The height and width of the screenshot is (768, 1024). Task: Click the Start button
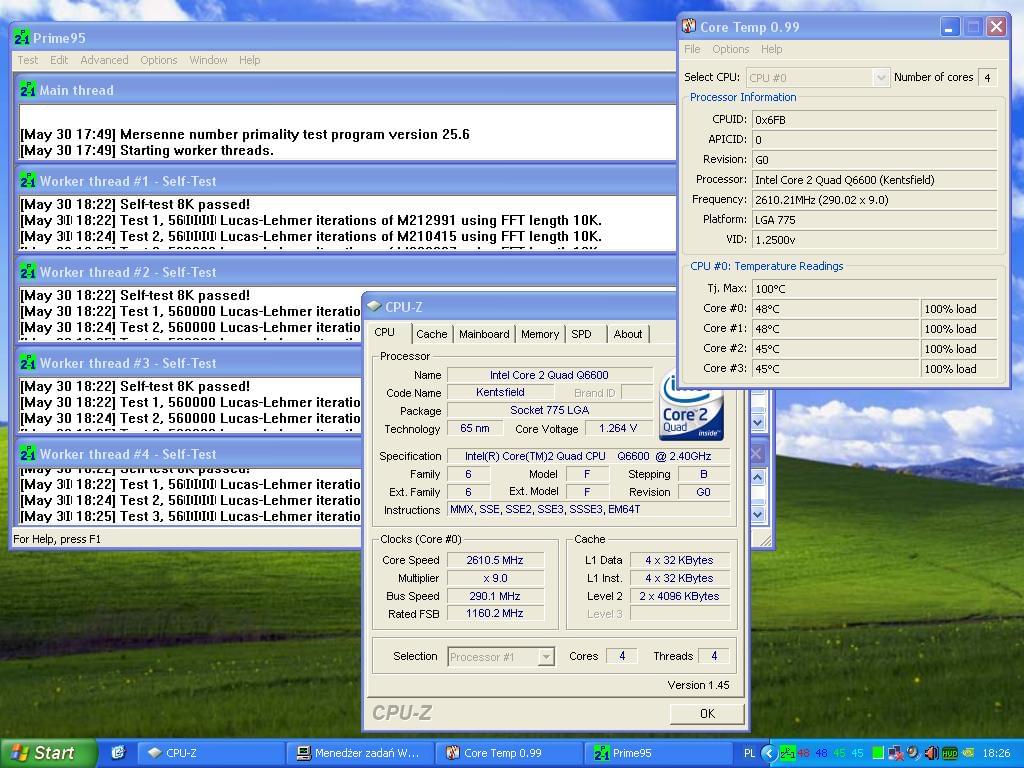(48, 753)
